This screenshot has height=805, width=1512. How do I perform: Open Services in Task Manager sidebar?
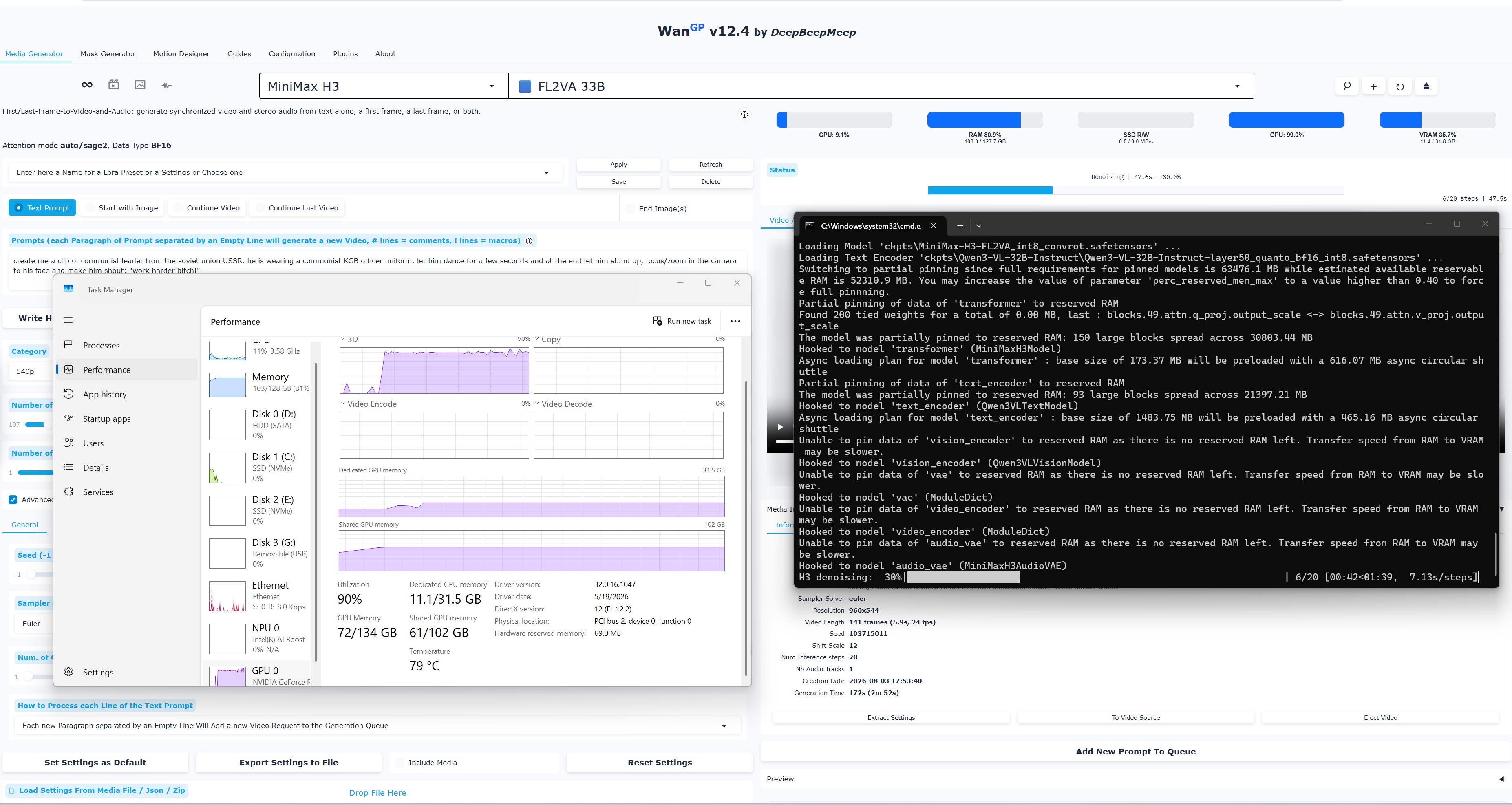coord(127,492)
